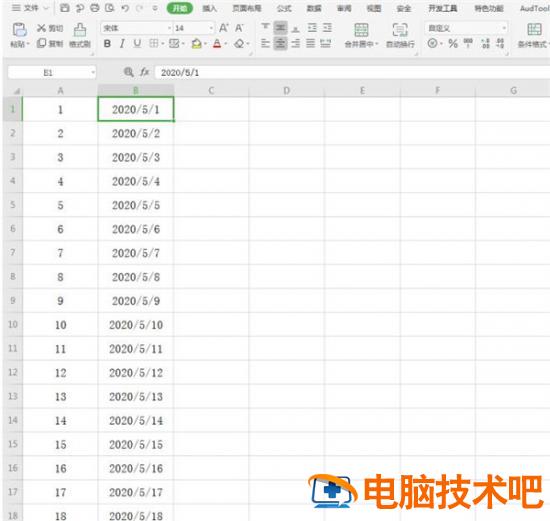Toggle Italic formatting
The width and height of the screenshot is (550, 521).
[x=122, y=44]
